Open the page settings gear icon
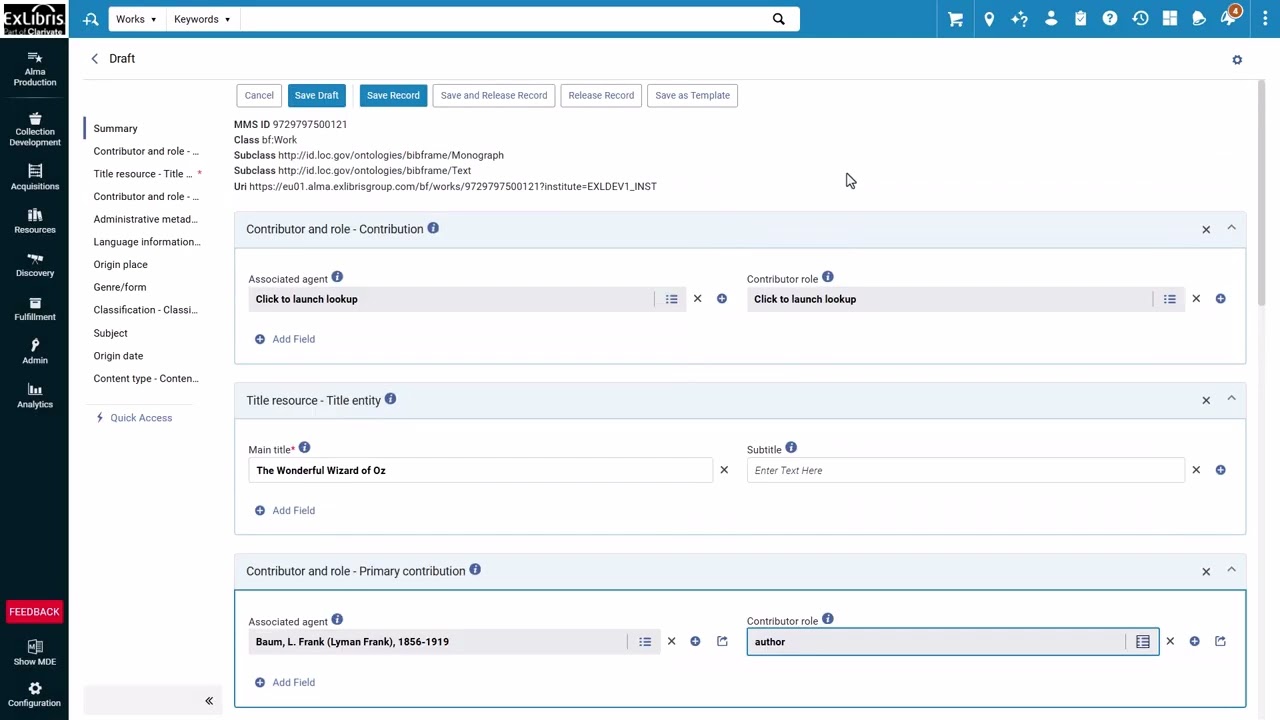The height and width of the screenshot is (720, 1280). click(1237, 60)
